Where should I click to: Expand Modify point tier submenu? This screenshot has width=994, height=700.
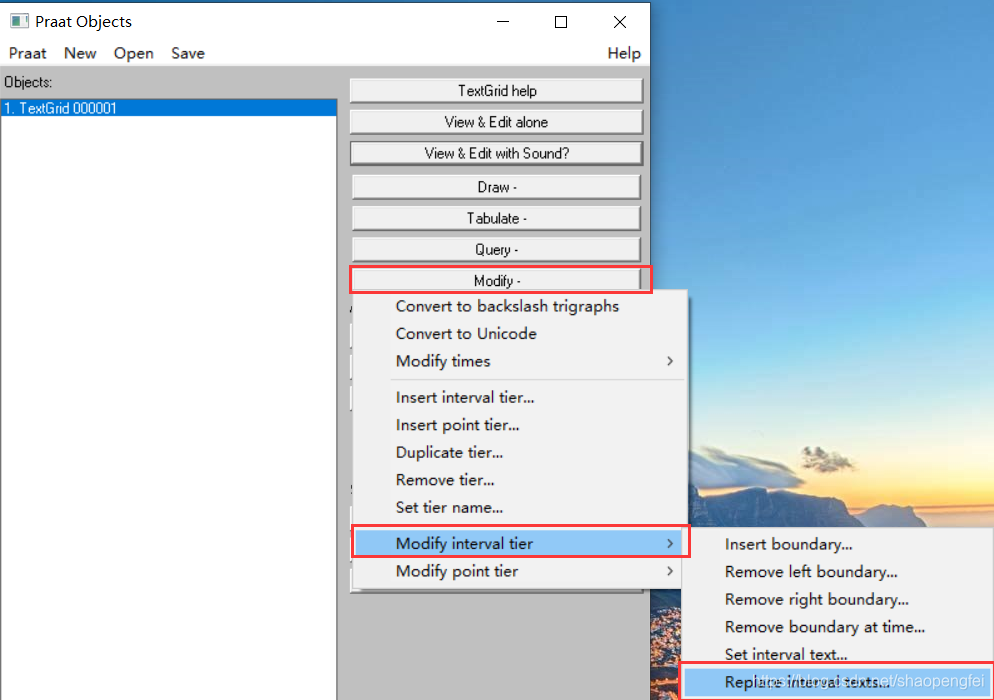pos(520,571)
